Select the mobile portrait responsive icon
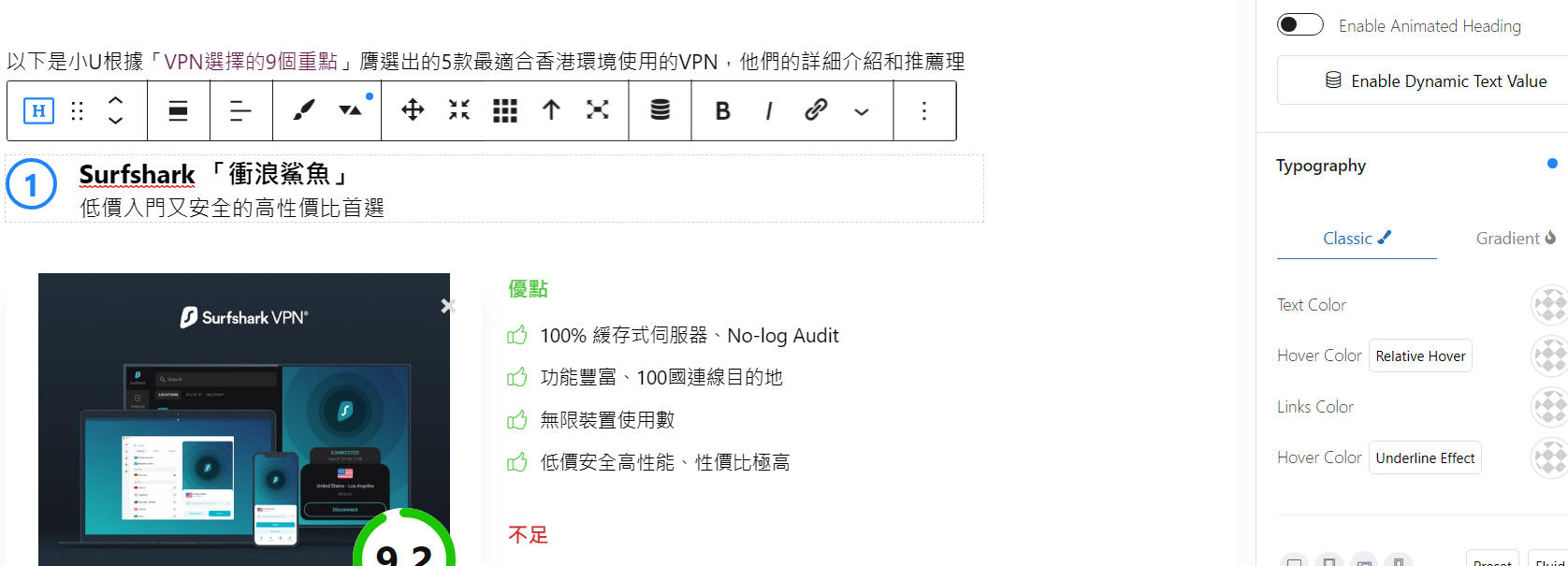Image resolution: width=1568 pixels, height=566 pixels. point(1399,560)
